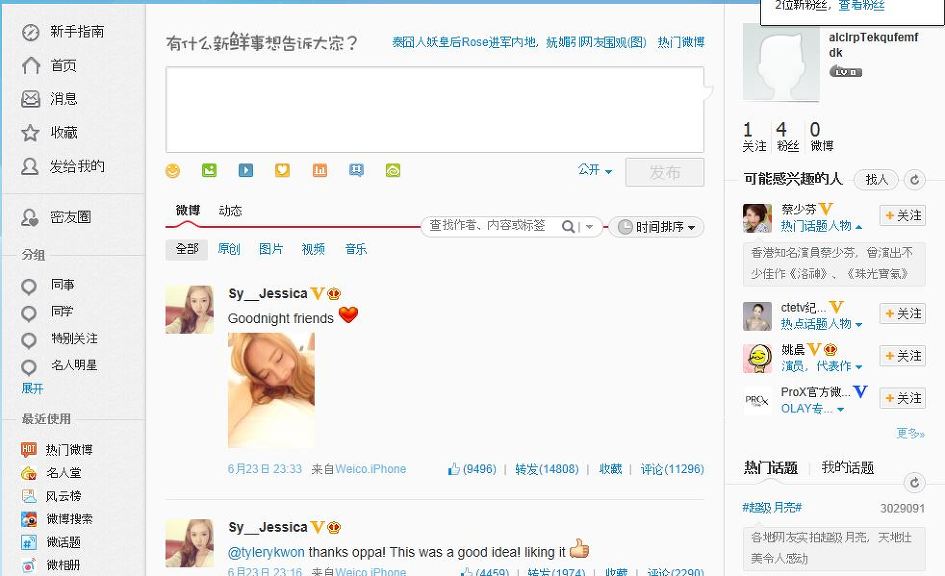Click the blue insert-video icon
Image resolution: width=945 pixels, height=576 pixels.
pyautogui.click(x=246, y=171)
